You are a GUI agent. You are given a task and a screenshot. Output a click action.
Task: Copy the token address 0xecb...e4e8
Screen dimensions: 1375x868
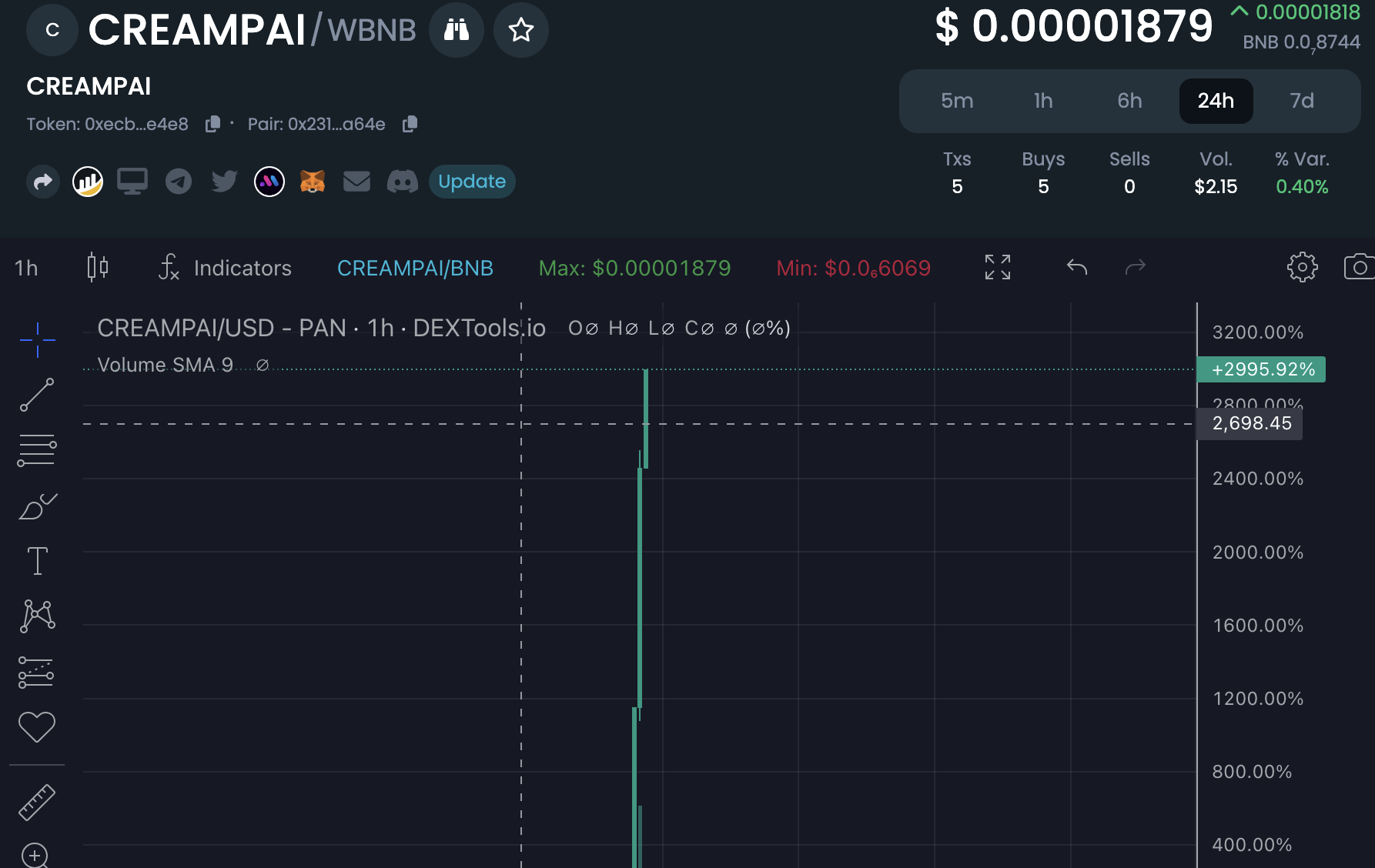point(213,124)
